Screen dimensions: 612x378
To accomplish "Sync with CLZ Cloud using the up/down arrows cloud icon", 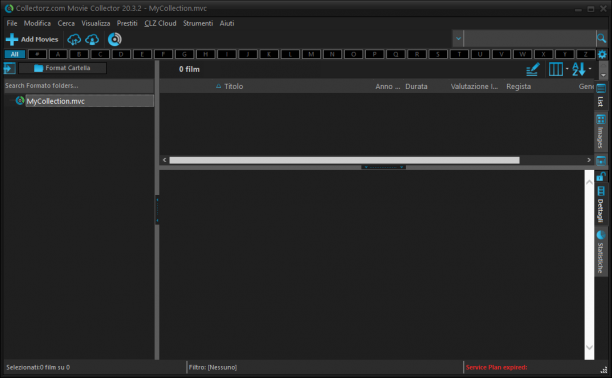I will 74,39.
